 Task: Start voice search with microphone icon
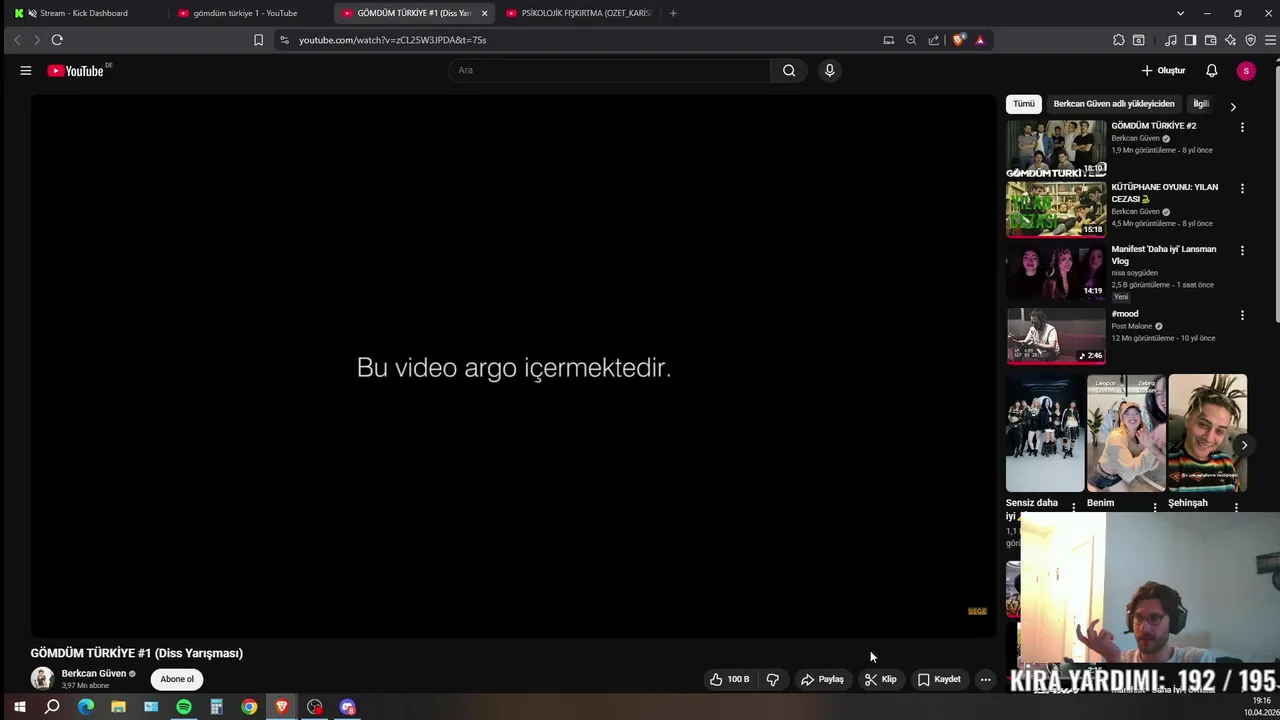pos(829,70)
